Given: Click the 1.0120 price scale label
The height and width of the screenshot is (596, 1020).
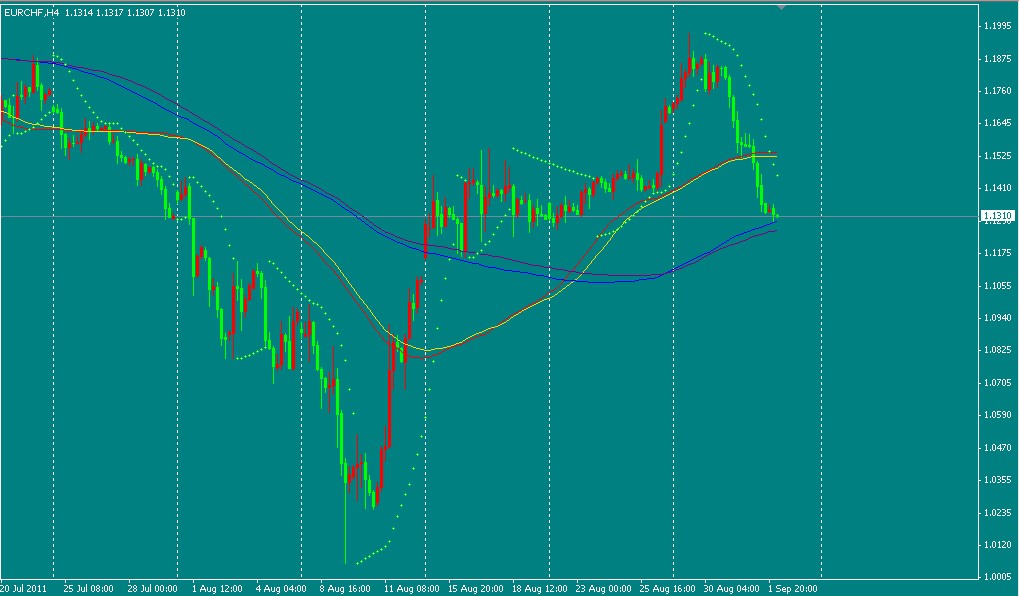Looking at the screenshot, I should pos(997,545).
